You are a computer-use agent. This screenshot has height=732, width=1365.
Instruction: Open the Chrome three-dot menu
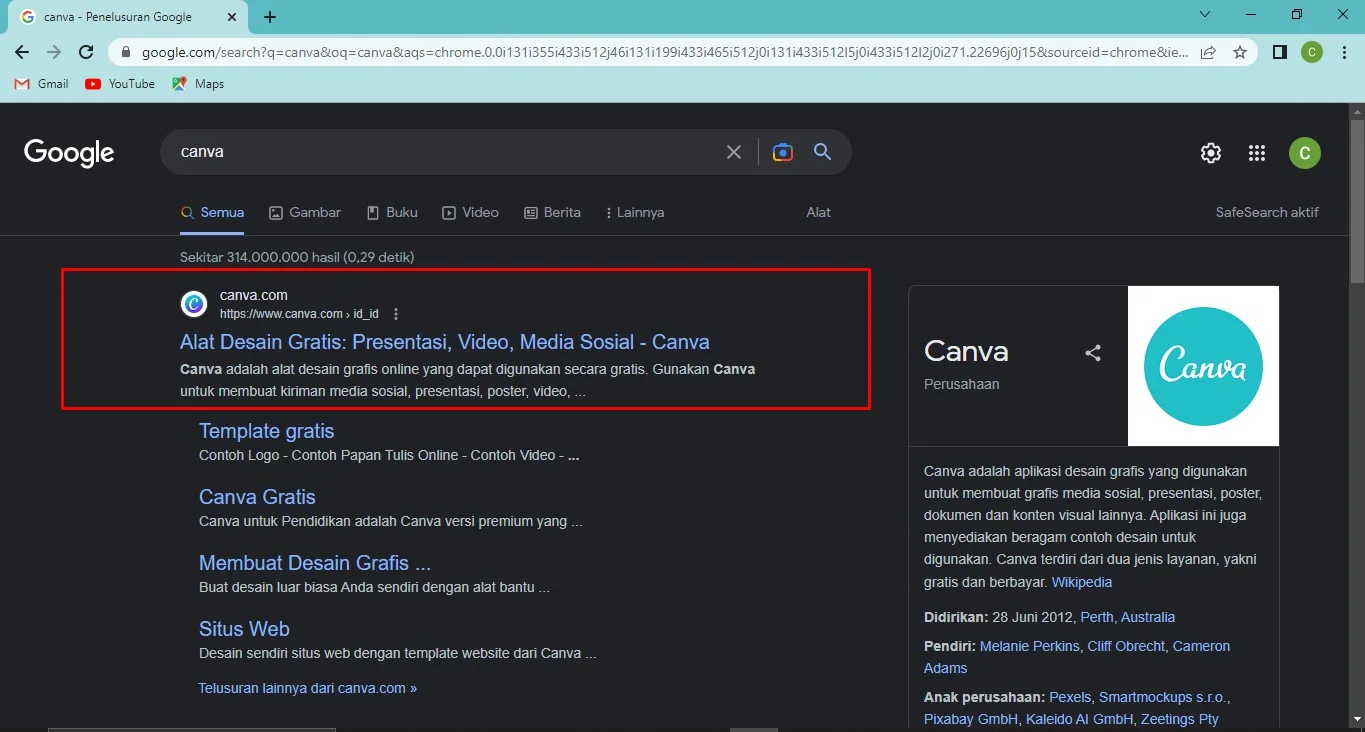coord(1344,52)
